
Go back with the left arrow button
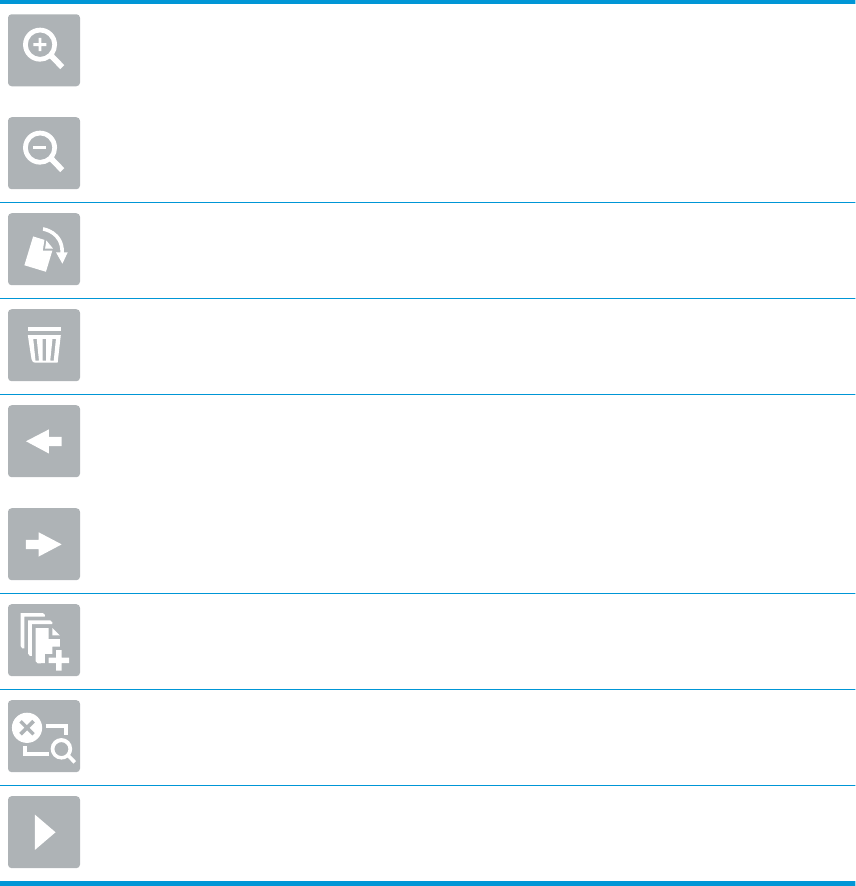(x=44, y=441)
